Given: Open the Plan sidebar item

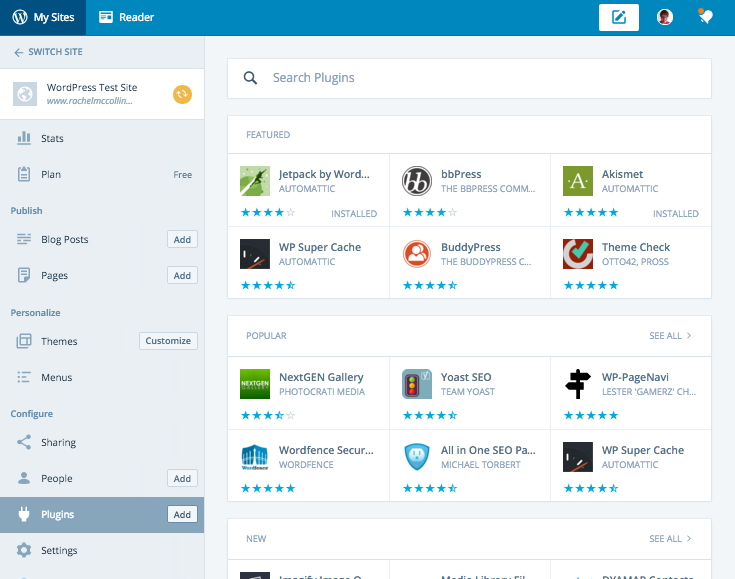Looking at the screenshot, I should click(x=102, y=174).
